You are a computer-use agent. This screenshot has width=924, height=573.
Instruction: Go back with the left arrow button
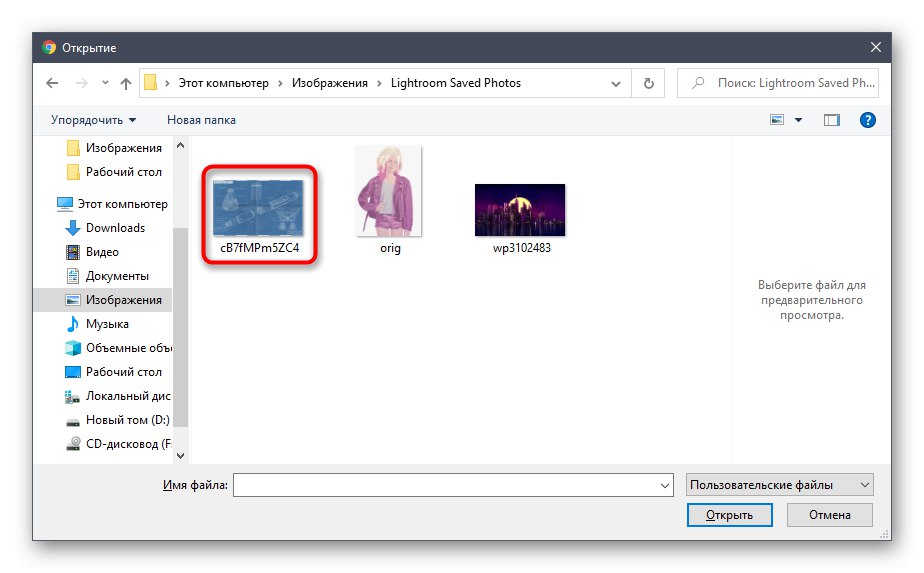(52, 83)
